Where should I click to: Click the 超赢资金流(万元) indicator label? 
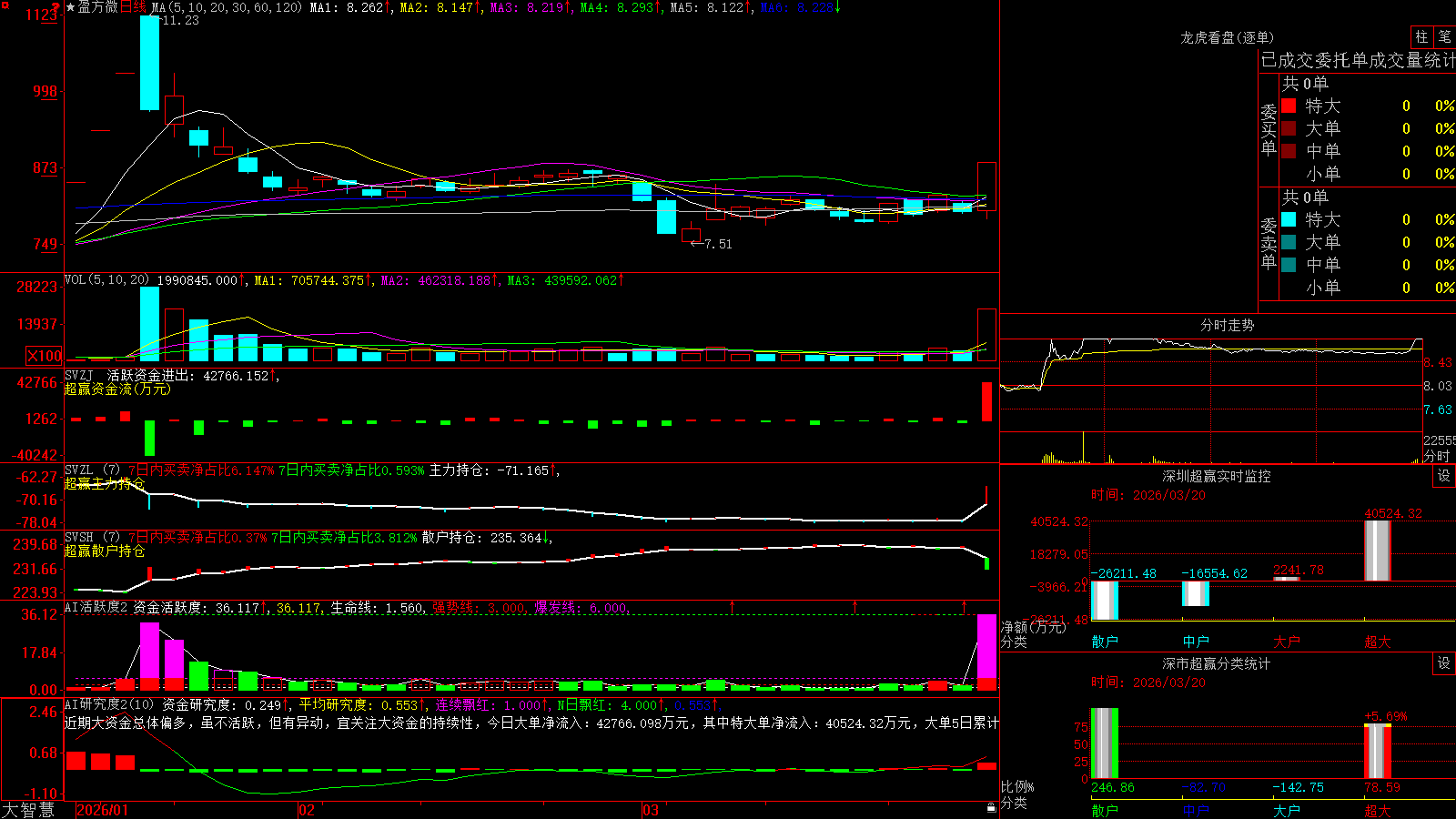pos(117,389)
